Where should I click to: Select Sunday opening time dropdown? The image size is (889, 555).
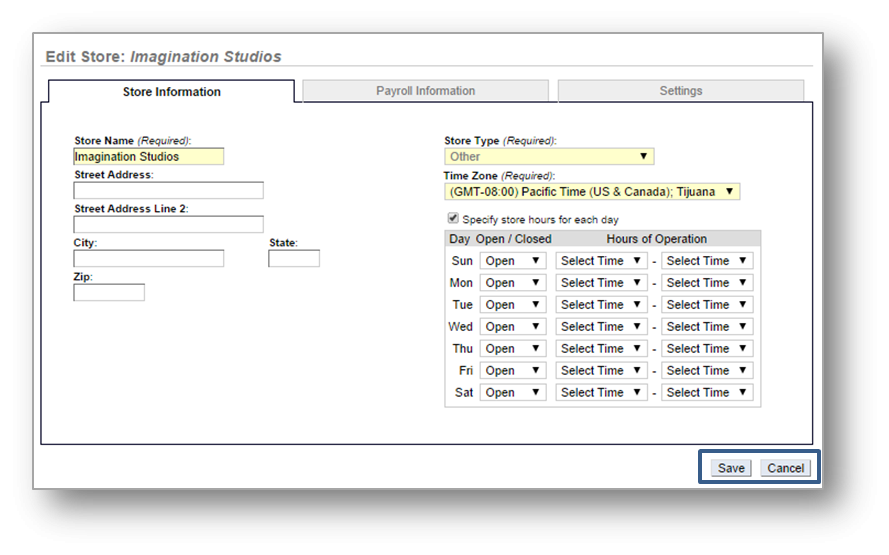click(601, 261)
